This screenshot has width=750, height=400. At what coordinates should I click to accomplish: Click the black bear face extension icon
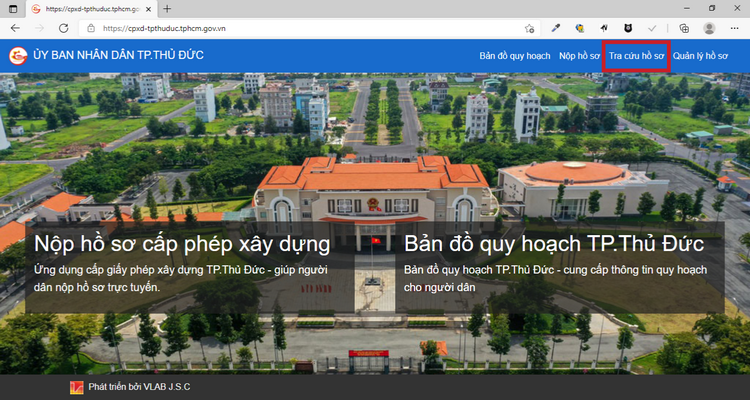point(628,28)
